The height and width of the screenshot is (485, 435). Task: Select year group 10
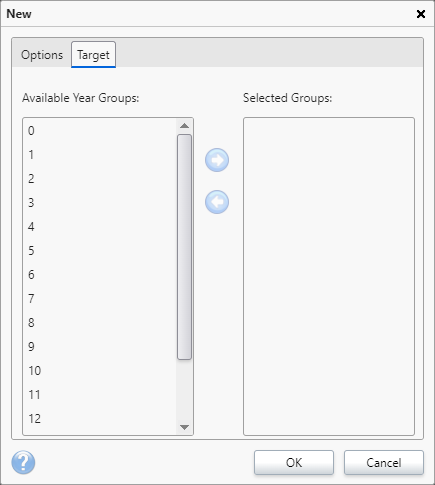pos(99,371)
